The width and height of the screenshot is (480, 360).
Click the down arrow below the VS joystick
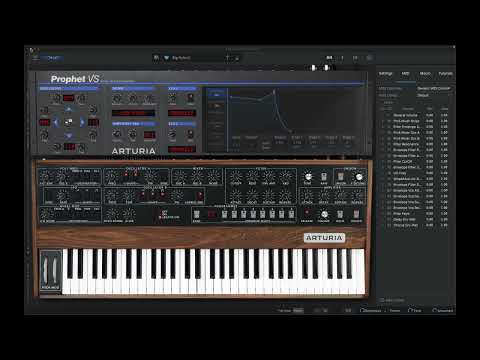pos(68,136)
